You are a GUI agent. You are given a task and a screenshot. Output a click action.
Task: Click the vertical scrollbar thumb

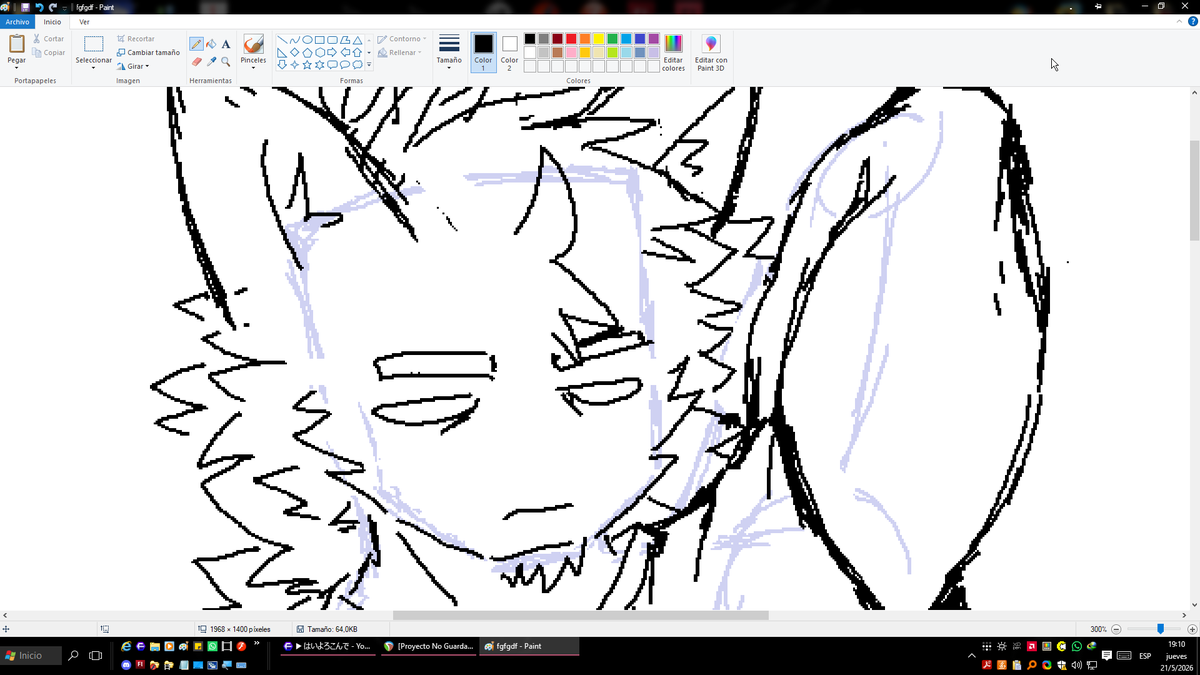(x=1194, y=190)
